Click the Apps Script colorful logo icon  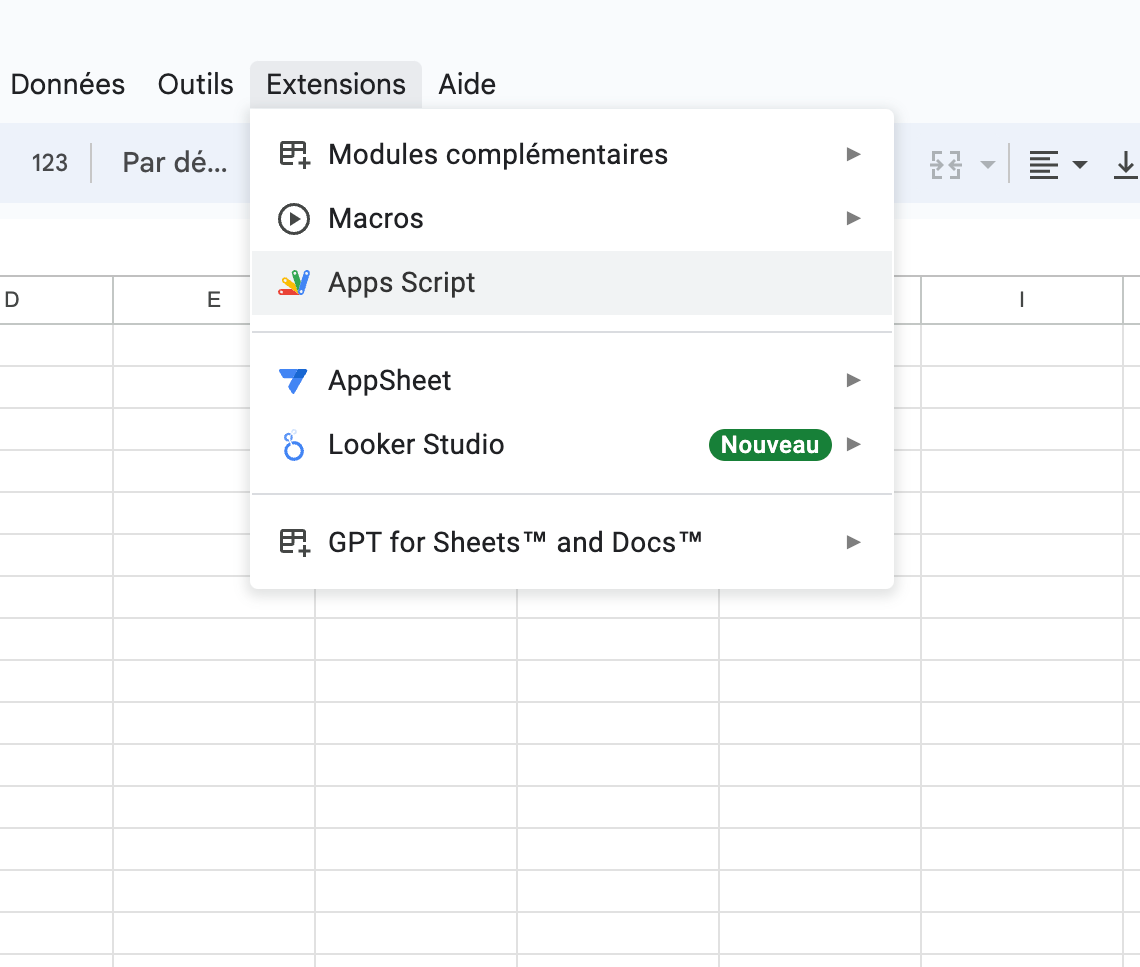point(294,283)
